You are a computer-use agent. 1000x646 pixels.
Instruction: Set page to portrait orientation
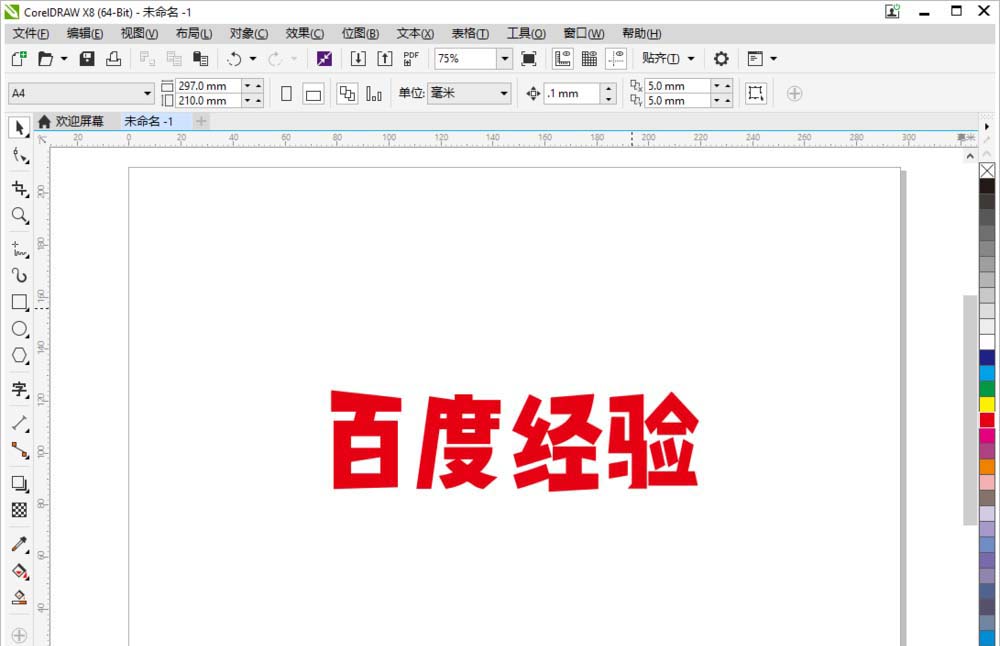point(287,92)
